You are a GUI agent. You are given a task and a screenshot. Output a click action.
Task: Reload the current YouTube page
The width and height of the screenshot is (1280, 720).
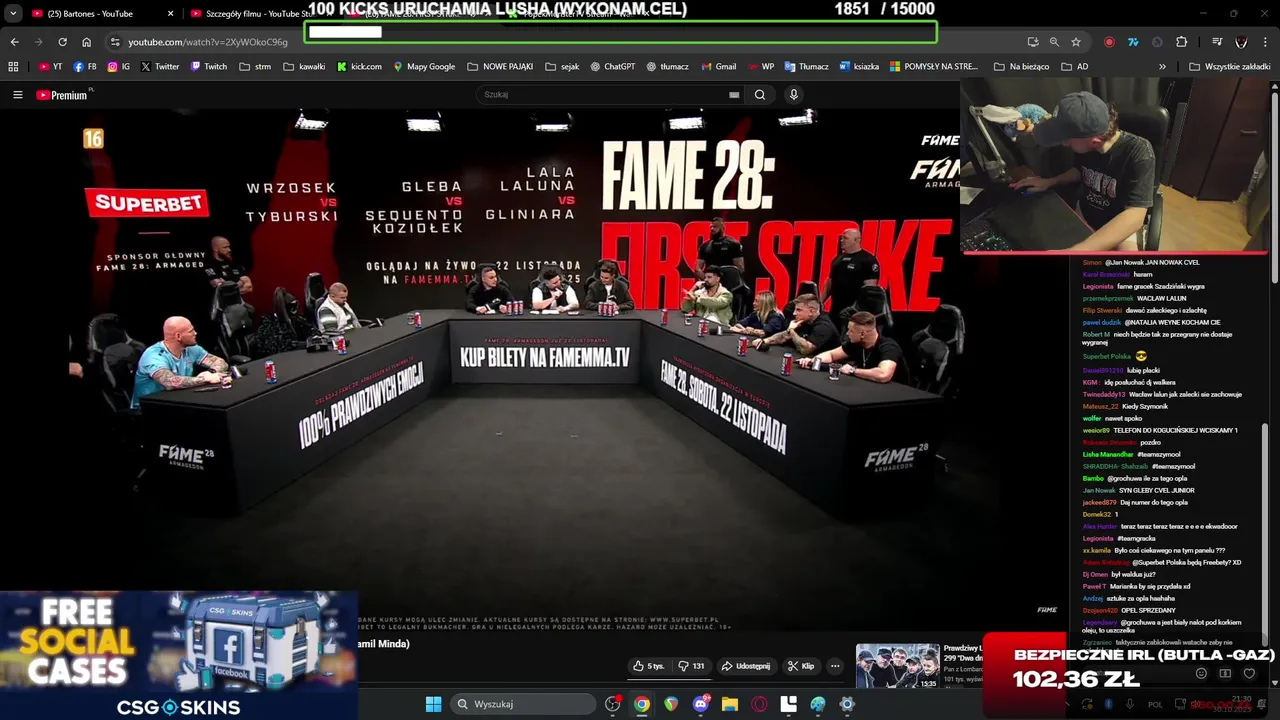(62, 42)
